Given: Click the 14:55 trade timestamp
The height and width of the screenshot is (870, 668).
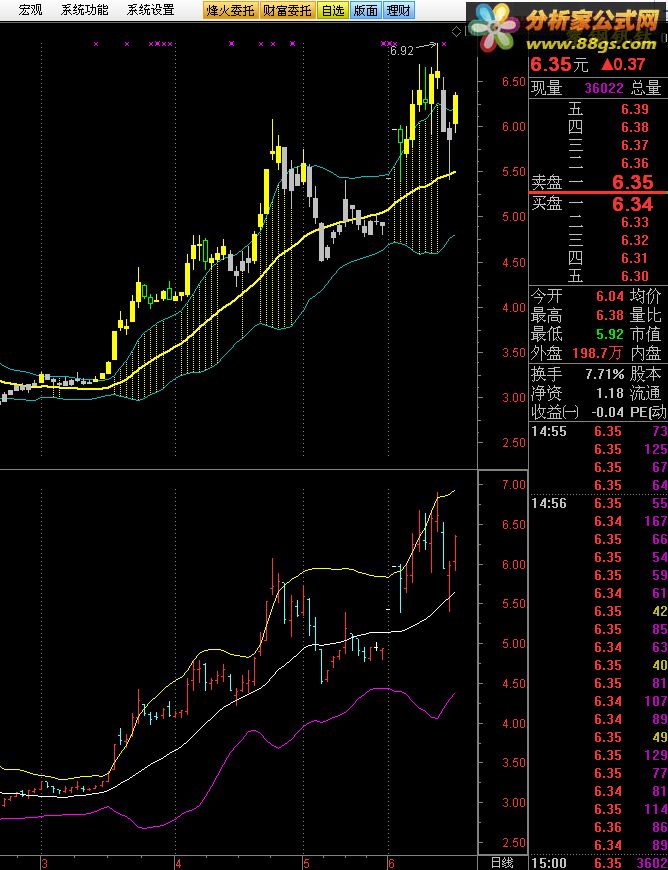Looking at the screenshot, I should (549, 431).
